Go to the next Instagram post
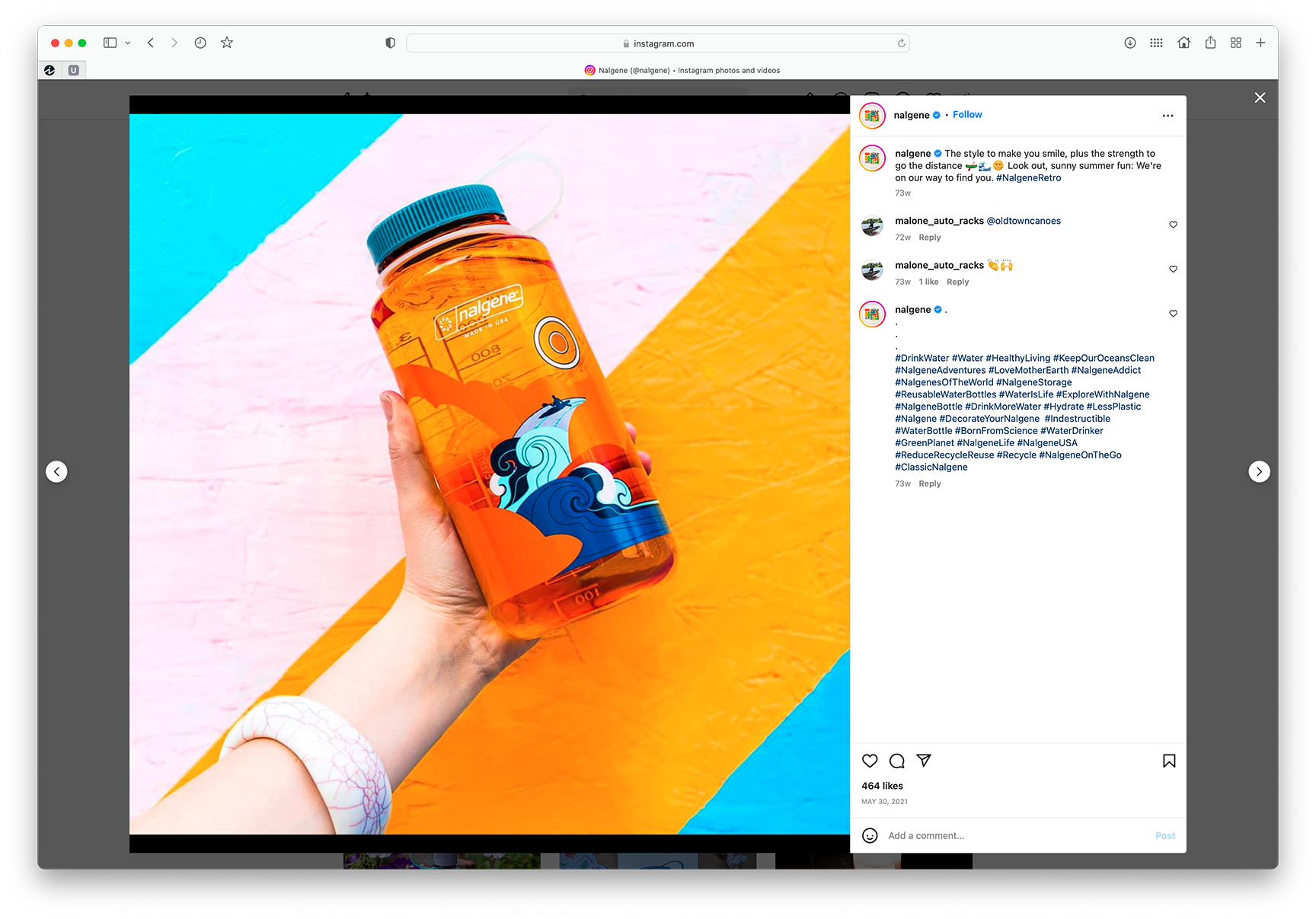This screenshot has width=1316, height=919. click(x=1259, y=472)
